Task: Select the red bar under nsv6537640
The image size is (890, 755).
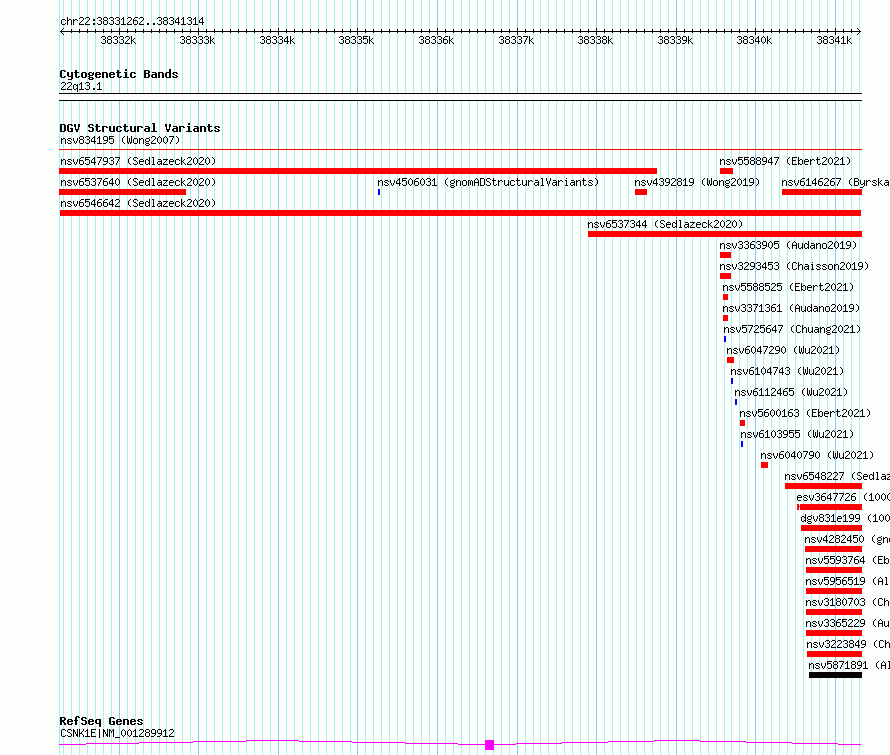Action: [x=123, y=192]
